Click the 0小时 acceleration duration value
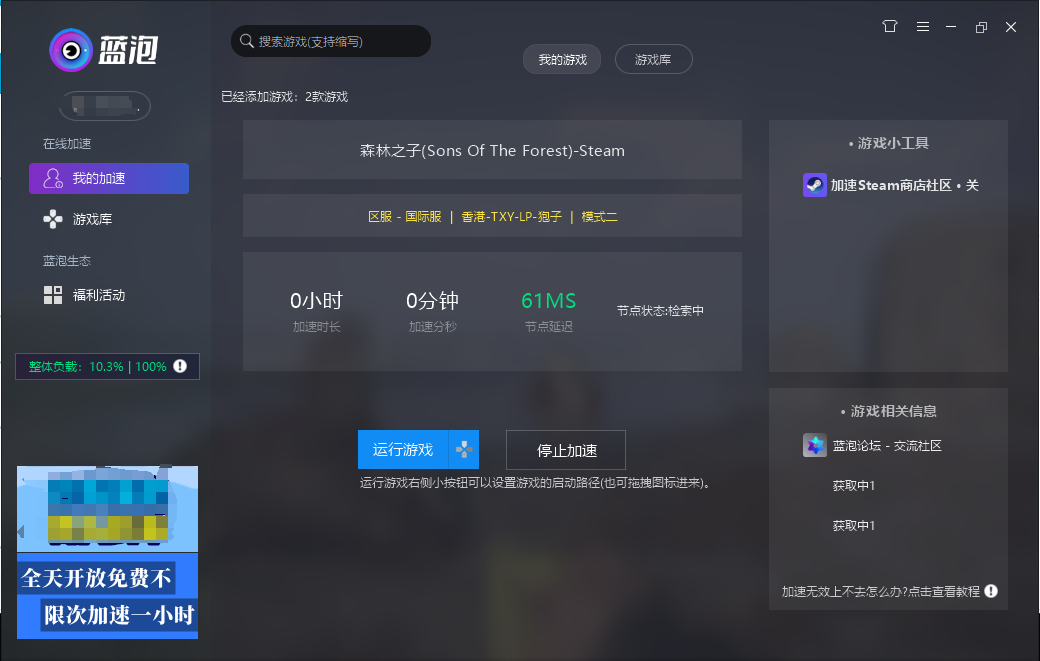1040x661 pixels. click(316, 300)
